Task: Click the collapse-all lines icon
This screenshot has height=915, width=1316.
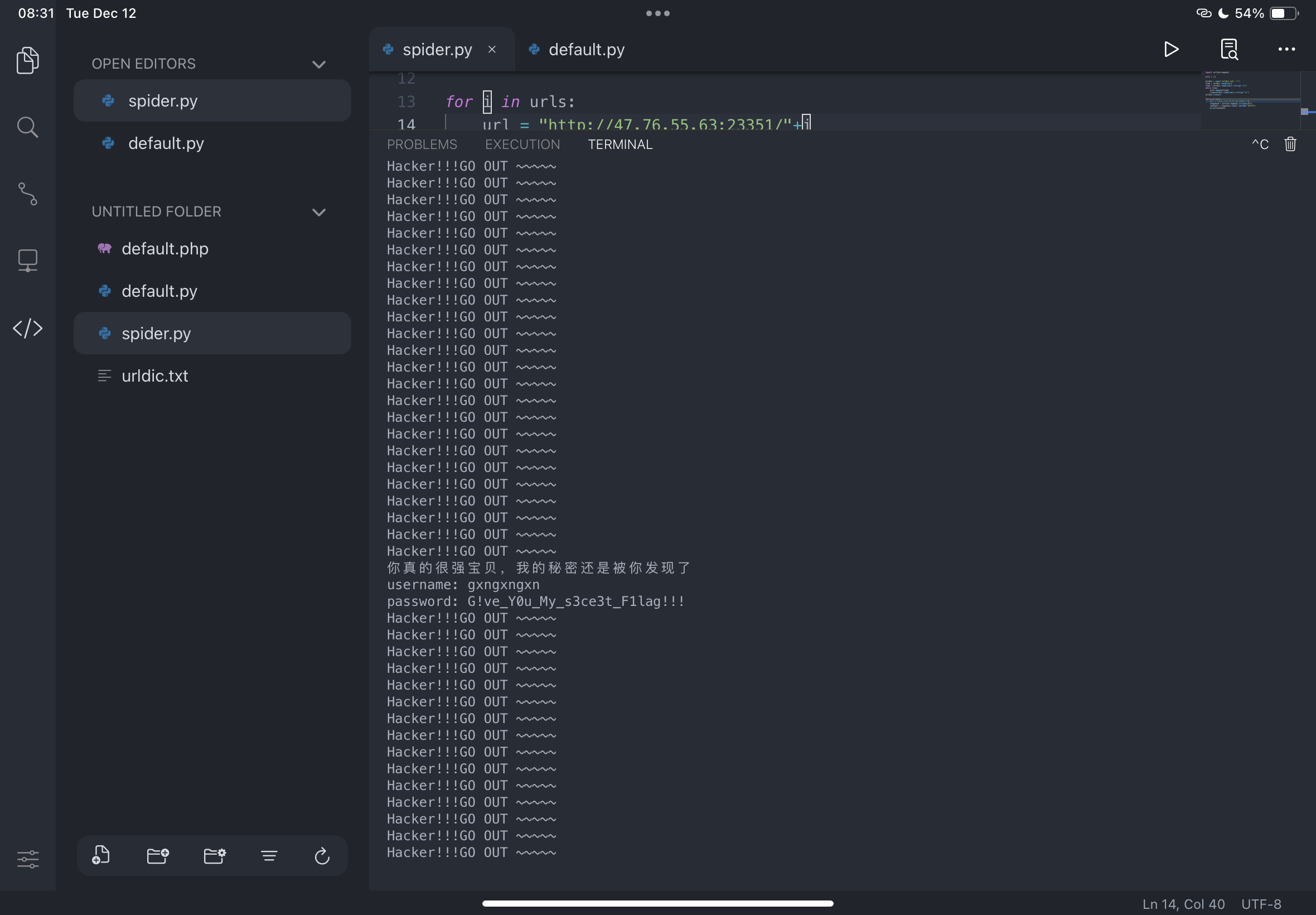Action: tap(269, 856)
